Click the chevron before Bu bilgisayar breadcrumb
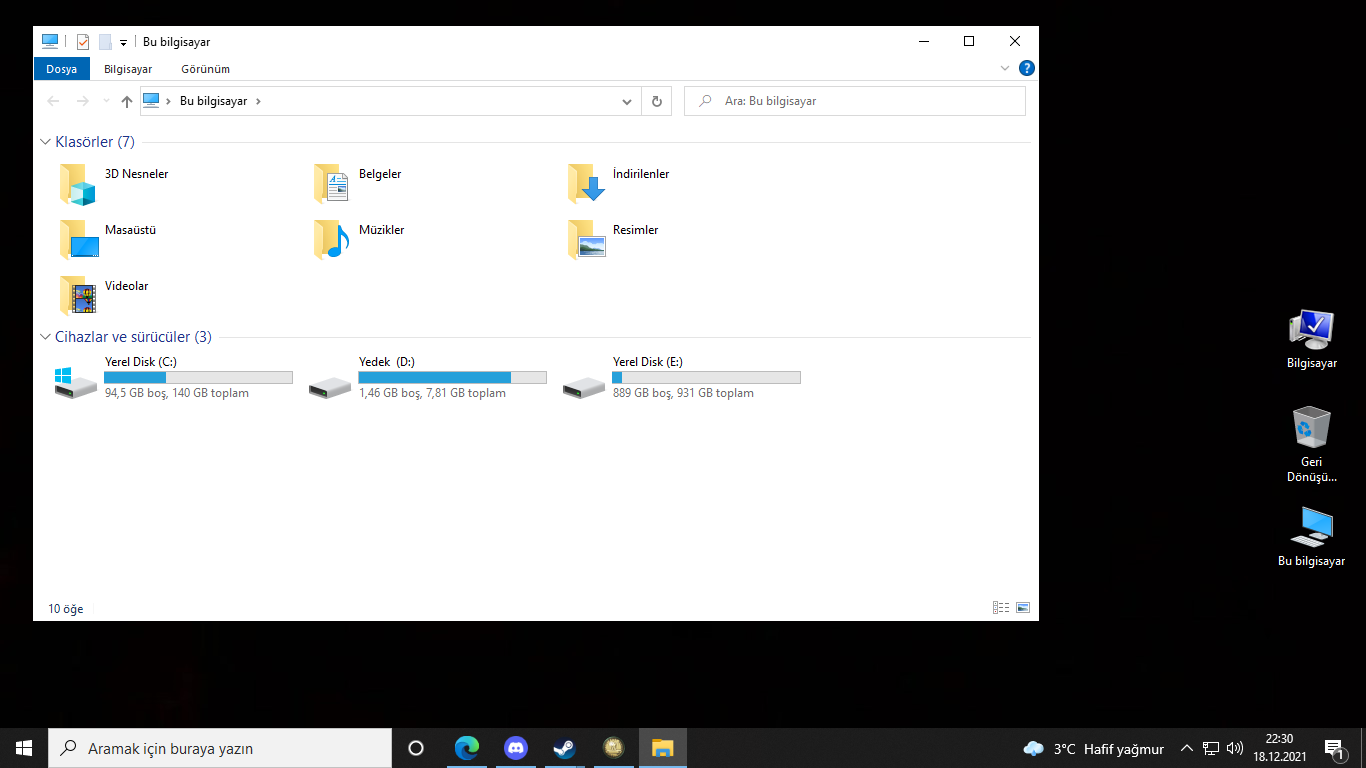 pos(168,101)
